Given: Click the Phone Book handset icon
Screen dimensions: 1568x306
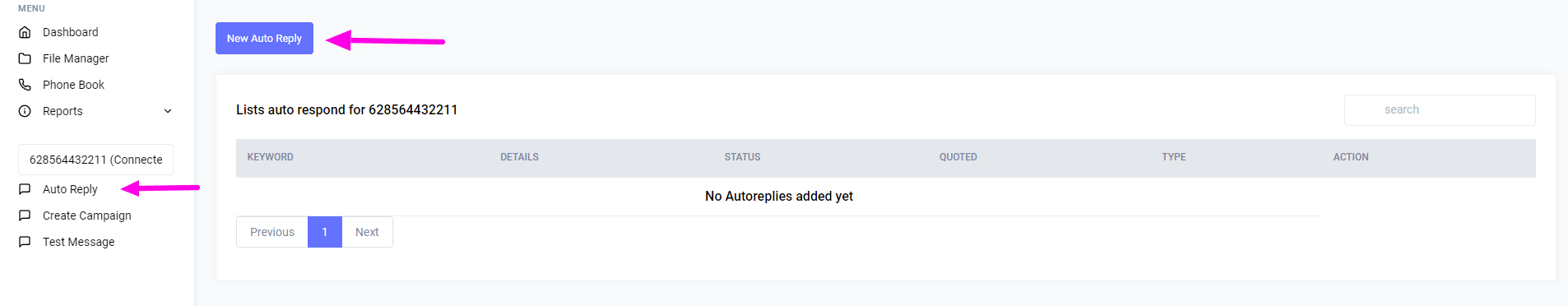Looking at the screenshot, I should pos(25,85).
